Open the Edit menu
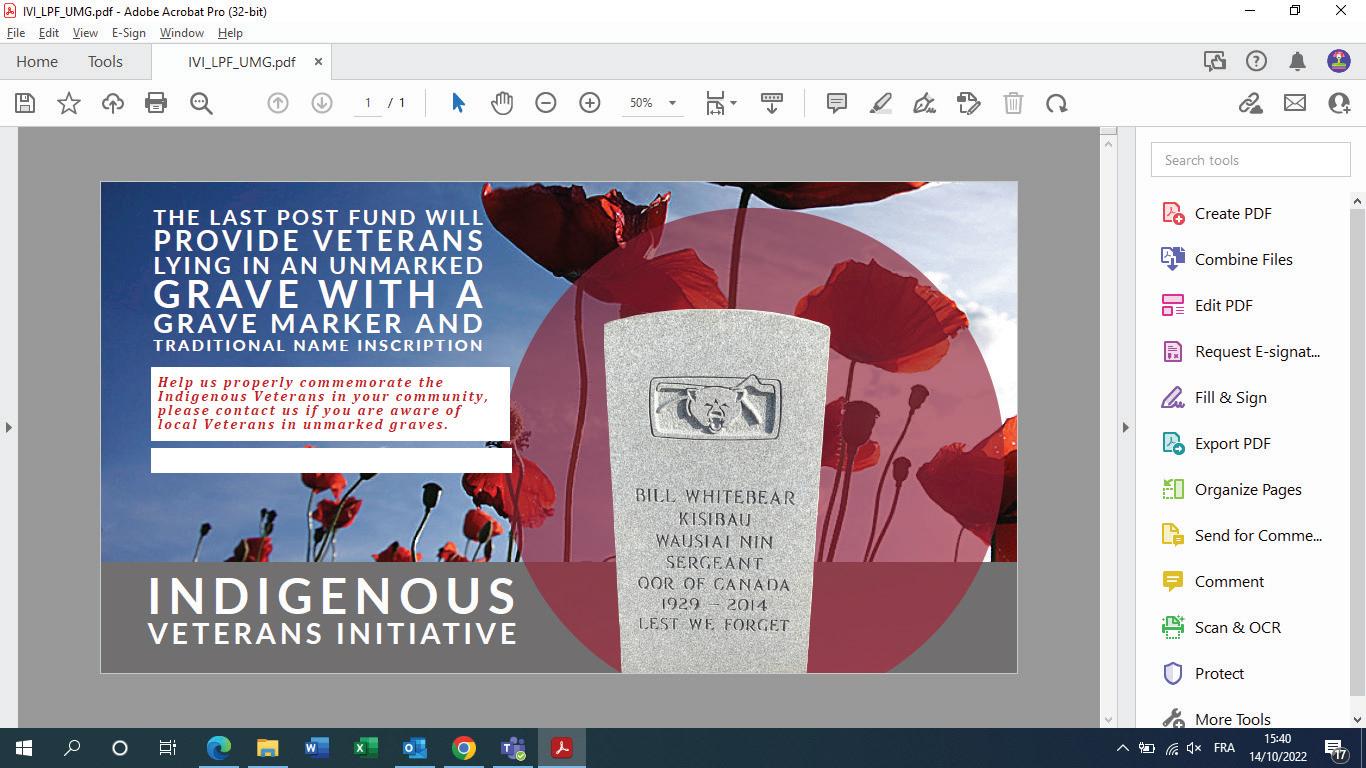 pyautogui.click(x=48, y=33)
